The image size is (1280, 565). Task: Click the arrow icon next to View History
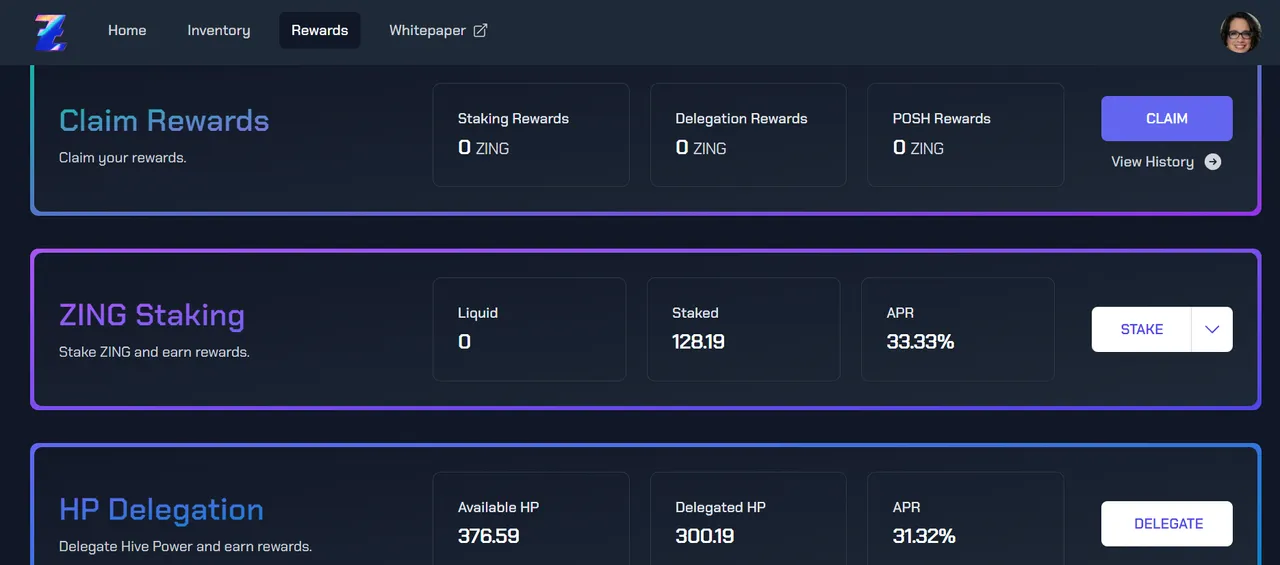tap(1212, 162)
